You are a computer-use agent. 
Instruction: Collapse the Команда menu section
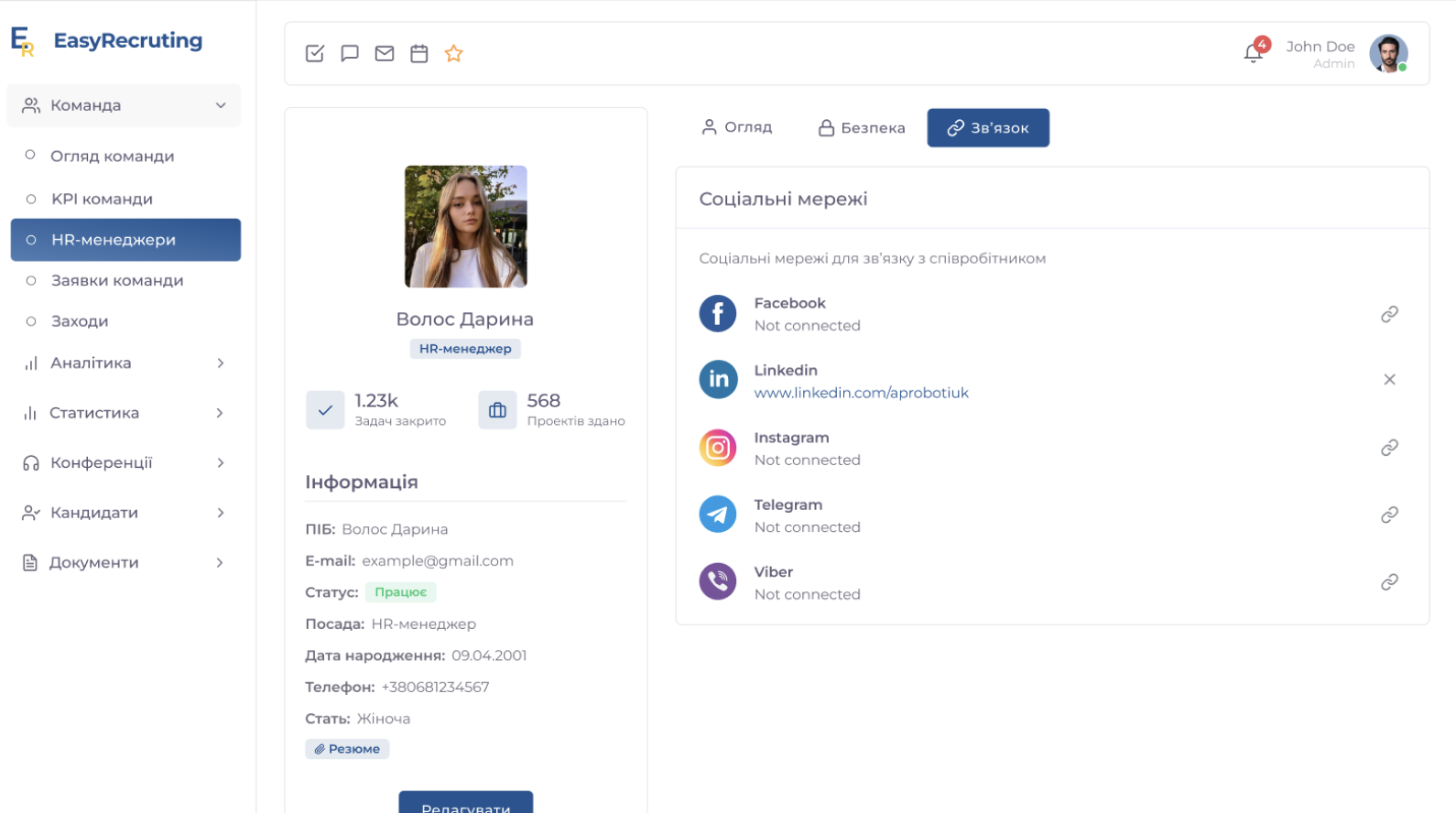(x=124, y=105)
